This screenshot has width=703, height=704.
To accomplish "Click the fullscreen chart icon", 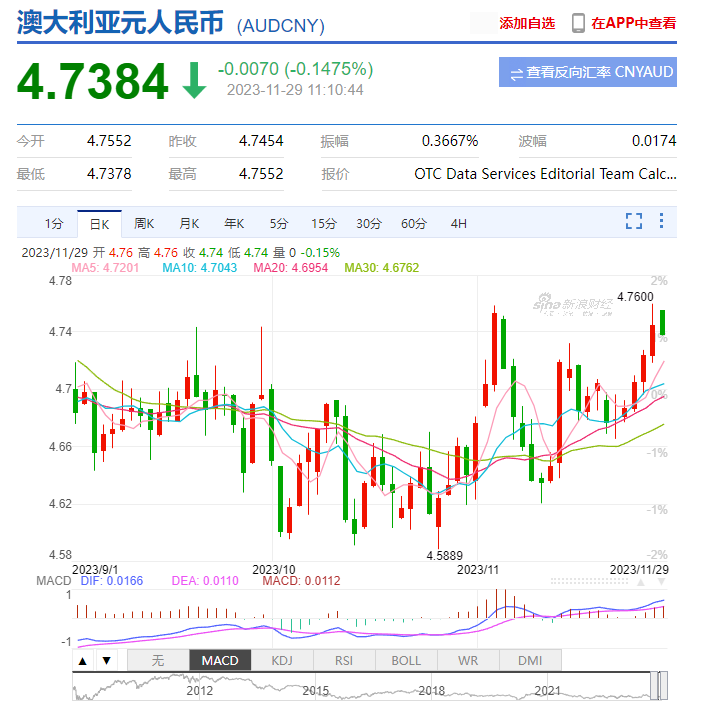I will point(633,222).
